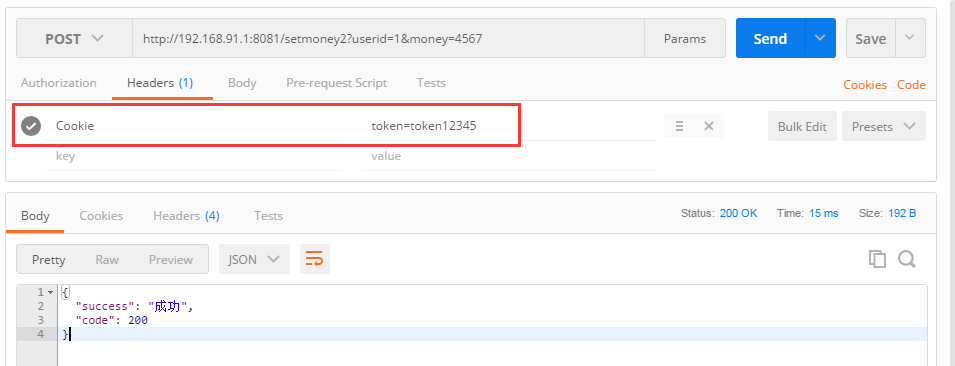The height and width of the screenshot is (366, 955).
Task: Click the Cookie row reorder handle icon
Action: pos(680,126)
